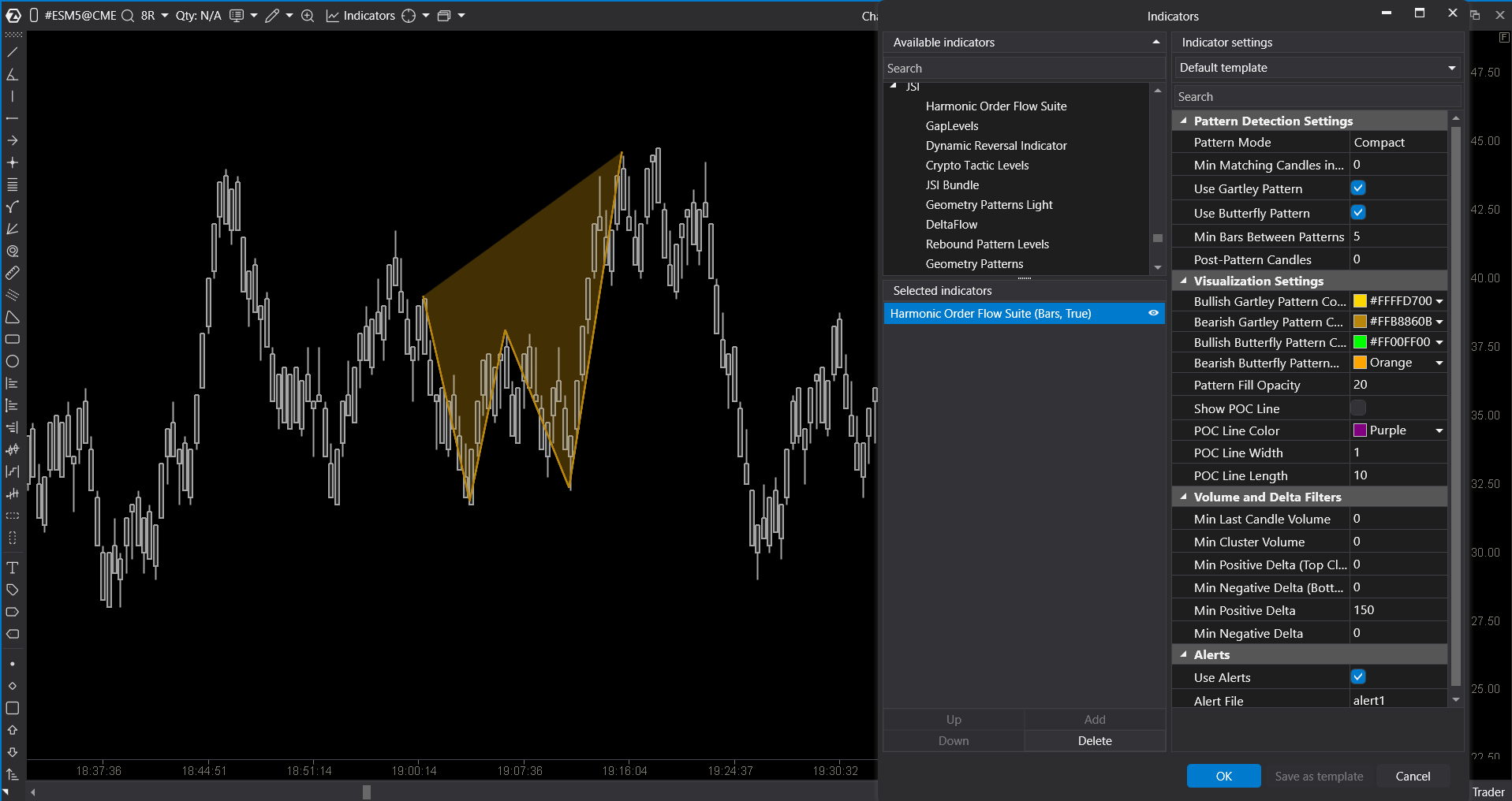This screenshot has height=801, width=1512.
Task: Open the Default template dropdown
Action: 1317,68
